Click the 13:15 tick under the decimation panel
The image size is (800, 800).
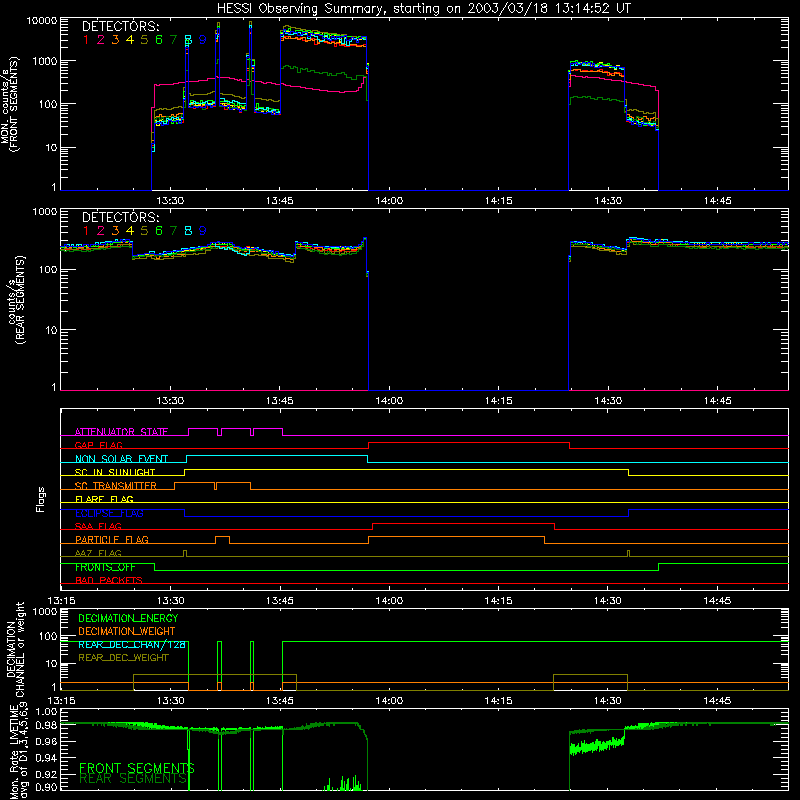[61, 701]
